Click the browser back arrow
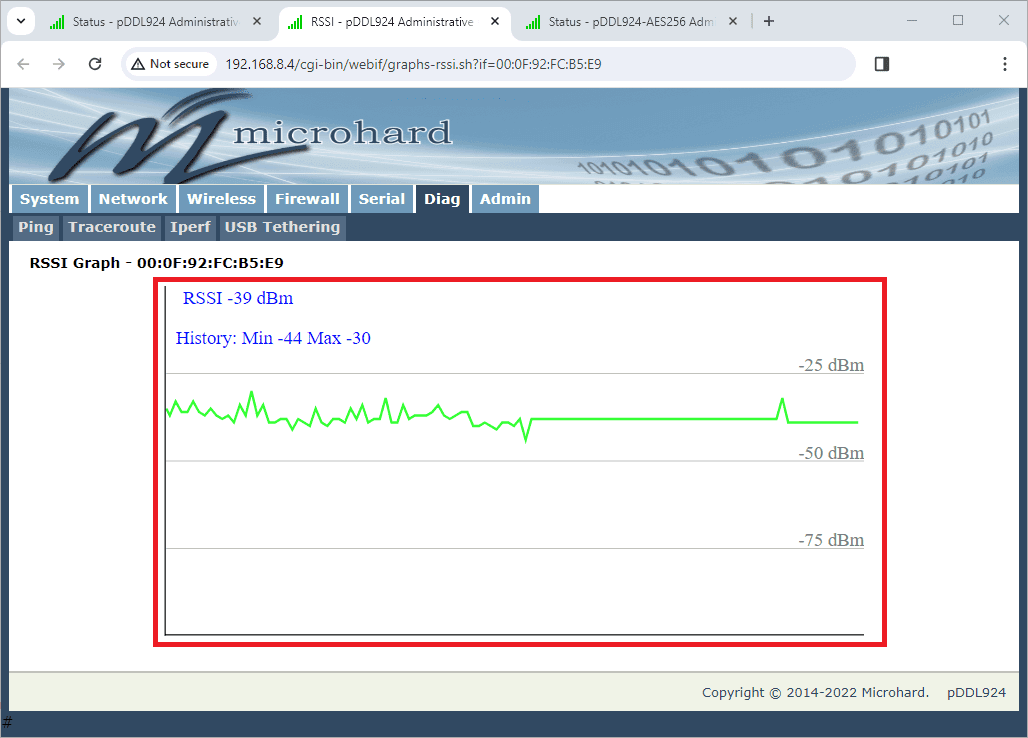Screen dimensions: 1028x738 click(x=24, y=64)
